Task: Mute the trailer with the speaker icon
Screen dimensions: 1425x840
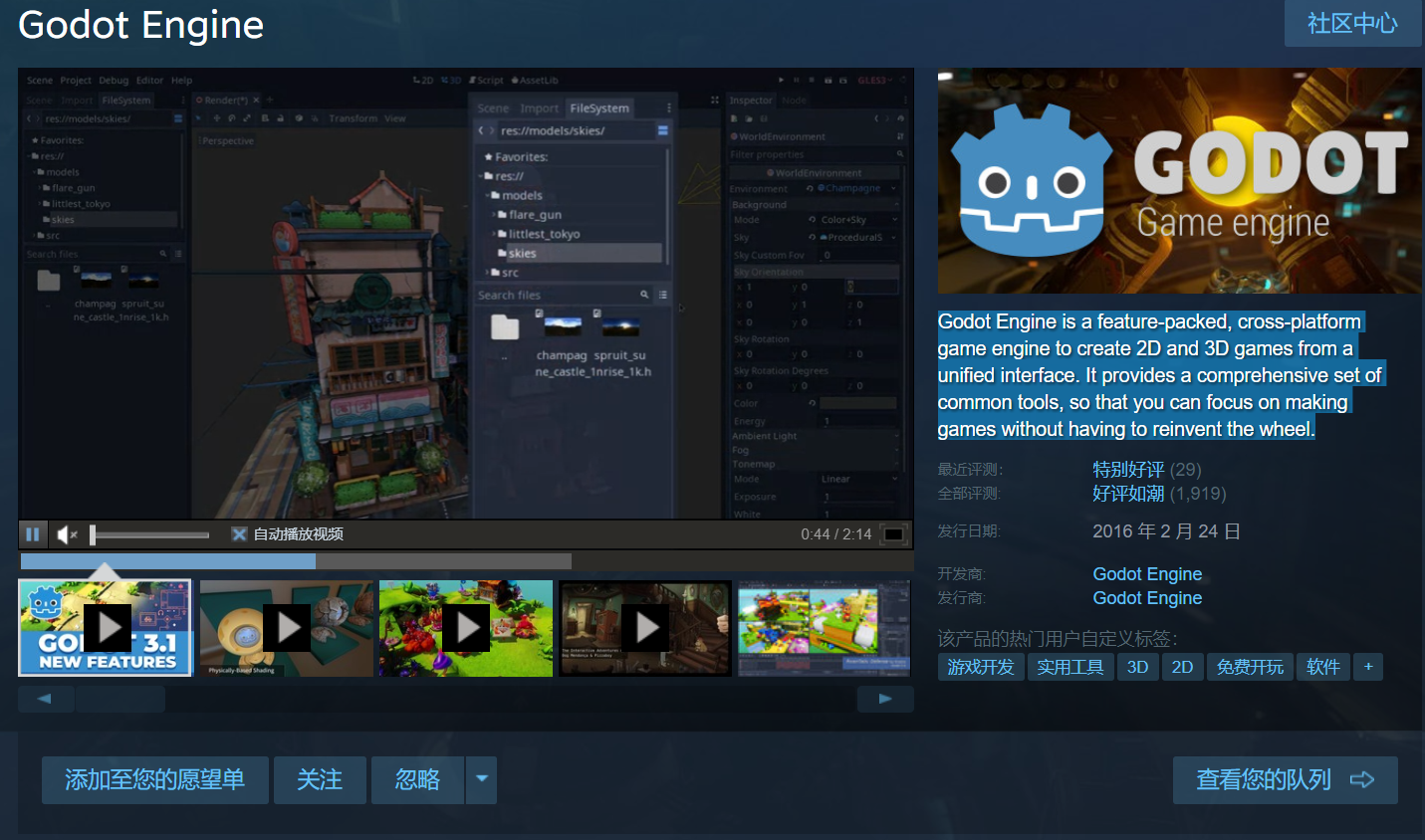Action: pos(65,534)
